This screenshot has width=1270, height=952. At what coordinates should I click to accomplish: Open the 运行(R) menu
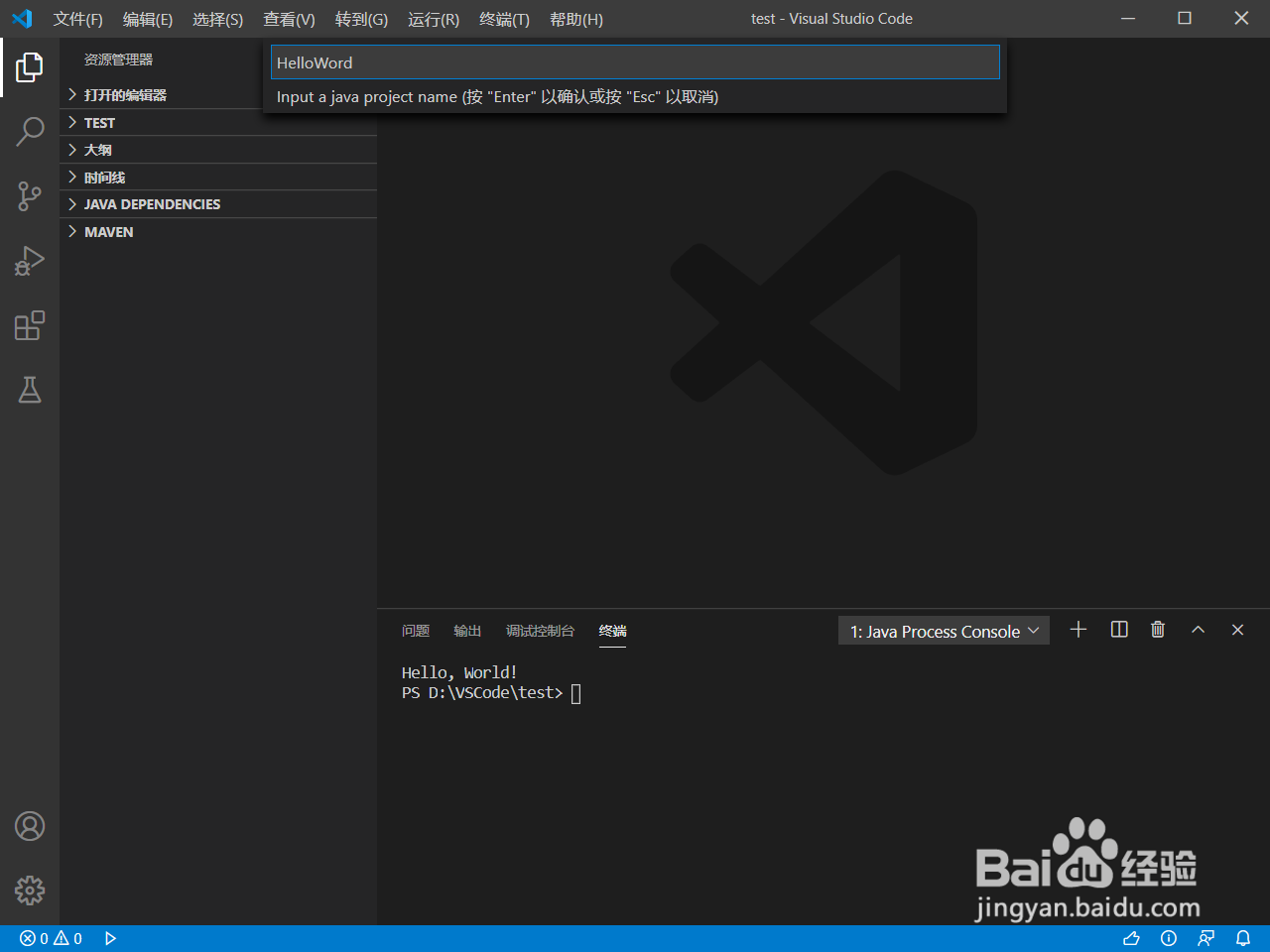(434, 20)
